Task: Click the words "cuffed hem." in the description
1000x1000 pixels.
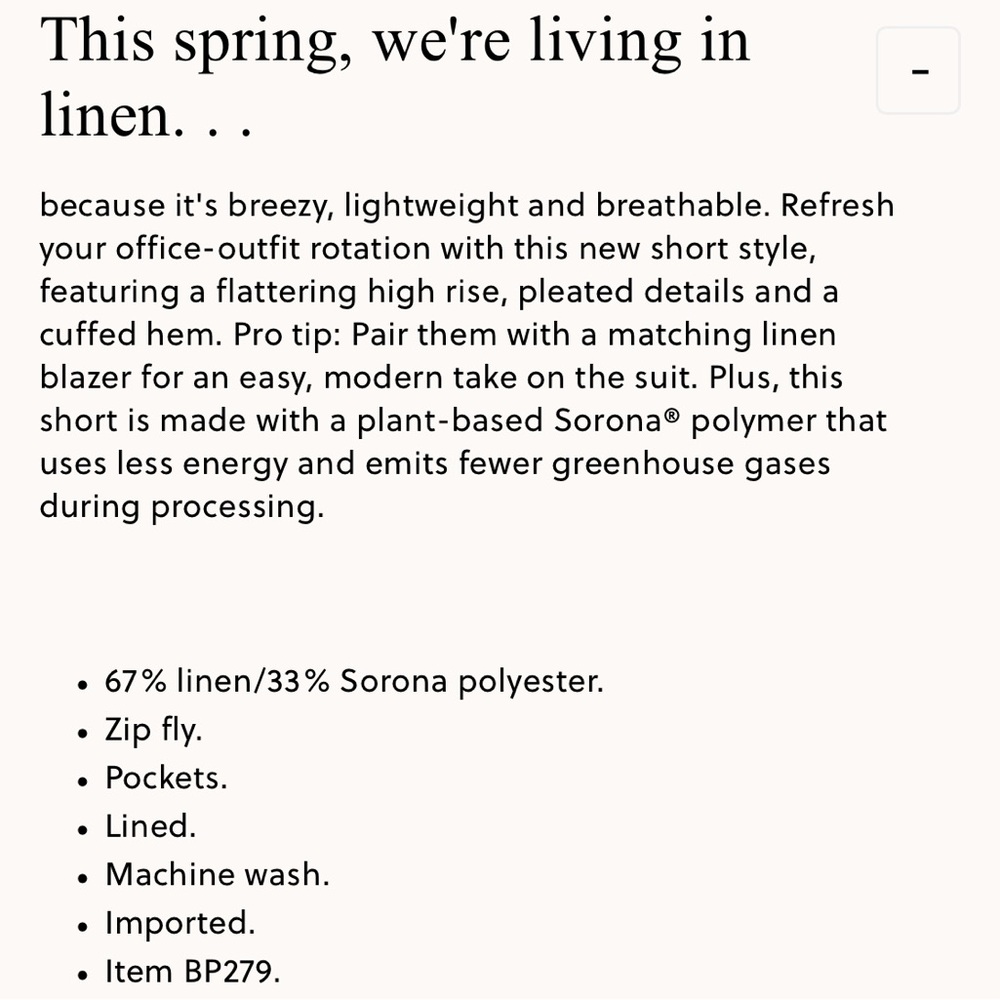Action: tap(131, 334)
